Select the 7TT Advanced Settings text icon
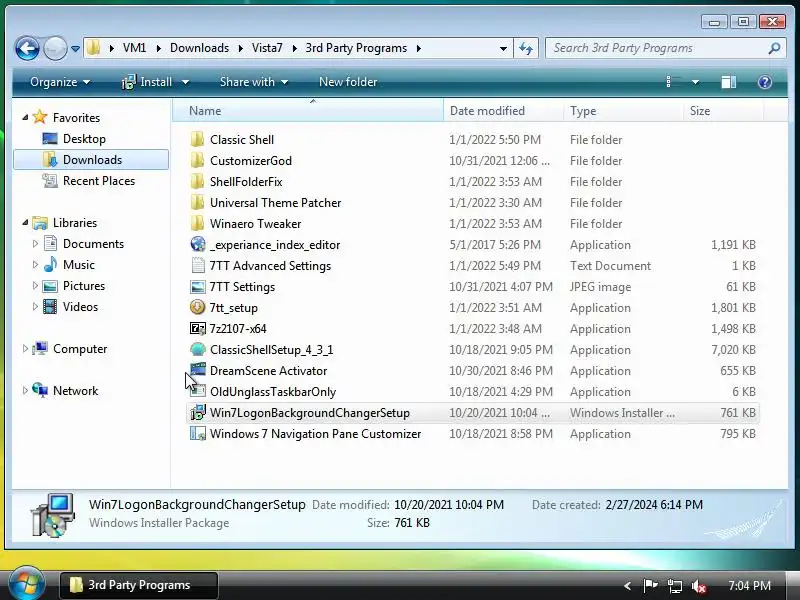This screenshot has height=600, width=800. click(x=197, y=266)
